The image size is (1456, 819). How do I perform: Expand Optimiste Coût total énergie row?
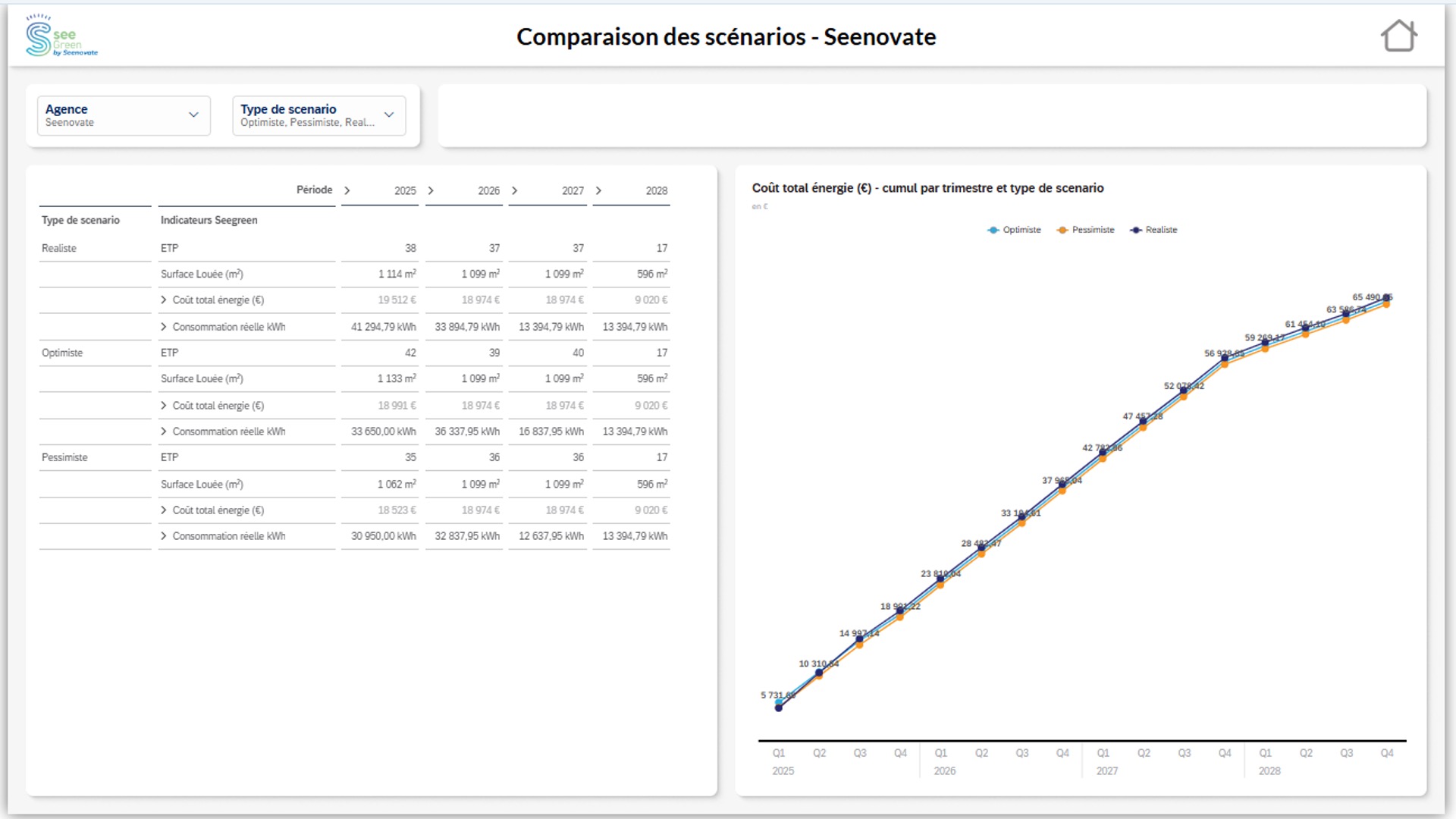coord(164,406)
